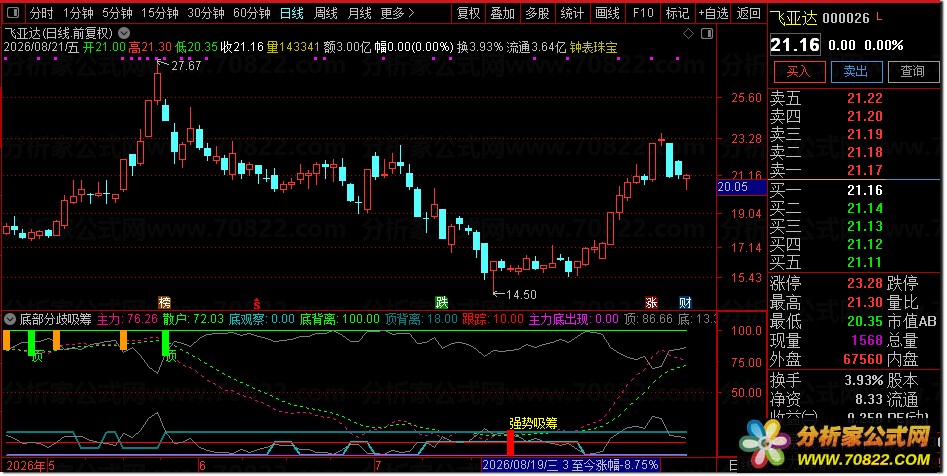The width and height of the screenshot is (947, 476).
Task: Select the 月线 monthly chart tab
Action: (359, 13)
